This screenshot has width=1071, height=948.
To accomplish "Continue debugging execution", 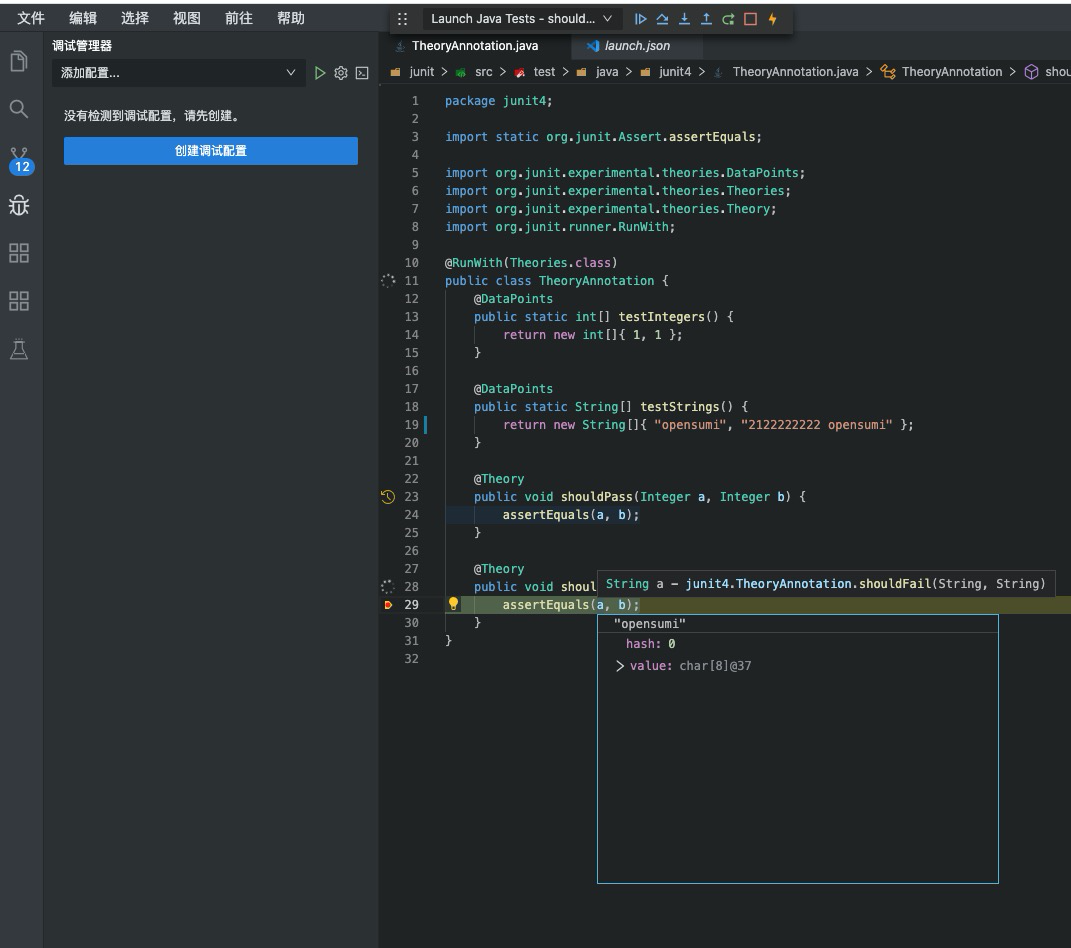I will 640,19.
